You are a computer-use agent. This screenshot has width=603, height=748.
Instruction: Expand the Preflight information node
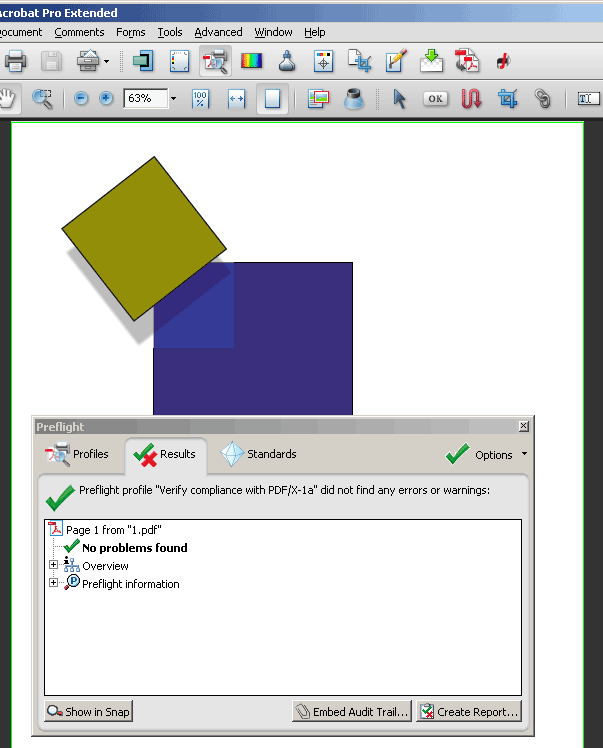pyautogui.click(x=53, y=583)
